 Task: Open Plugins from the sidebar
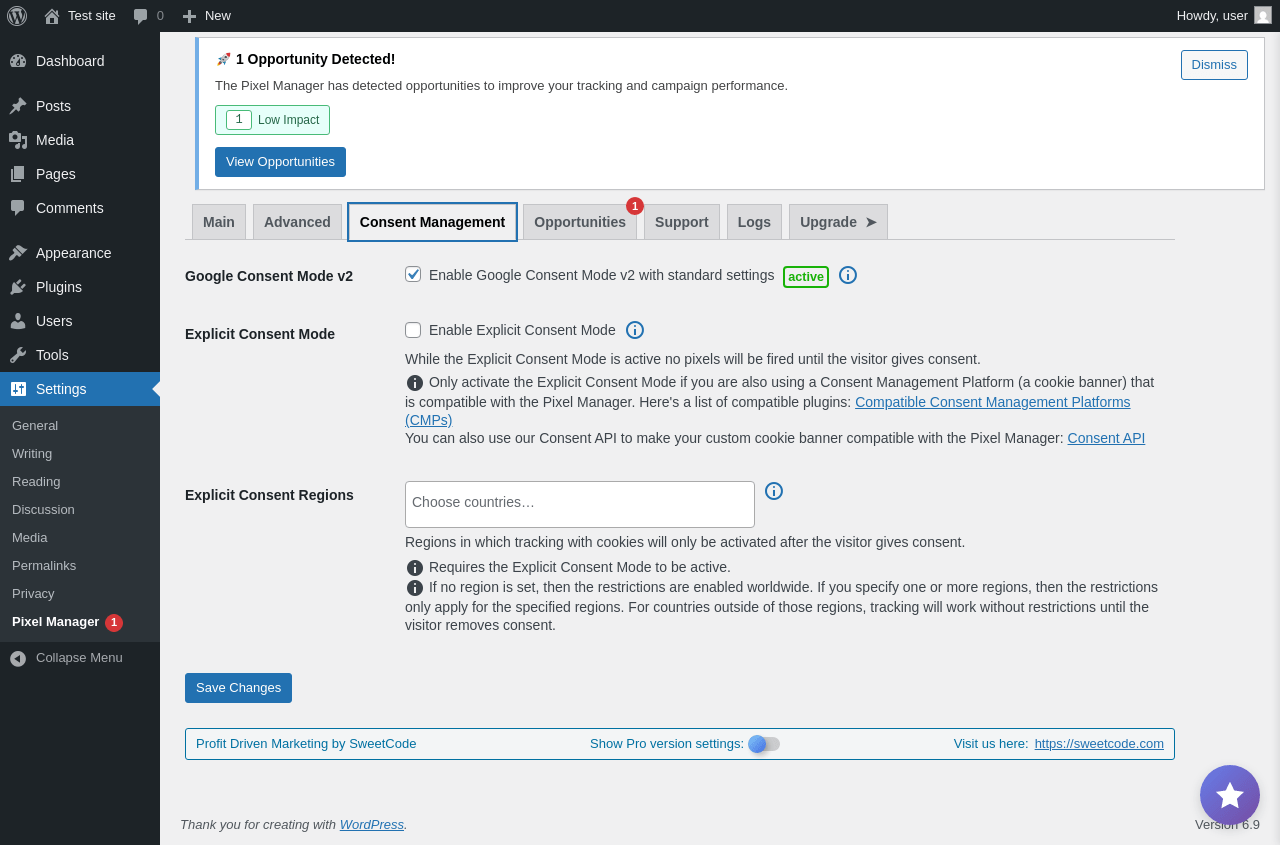59,287
